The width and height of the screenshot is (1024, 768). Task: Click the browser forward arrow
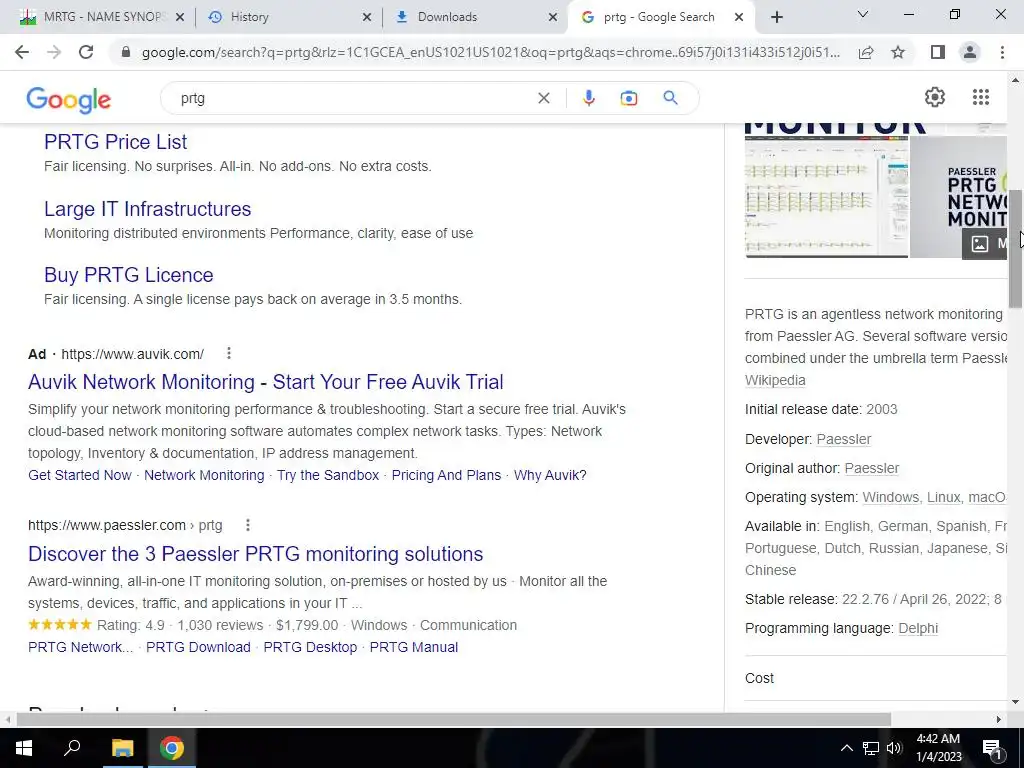point(54,52)
